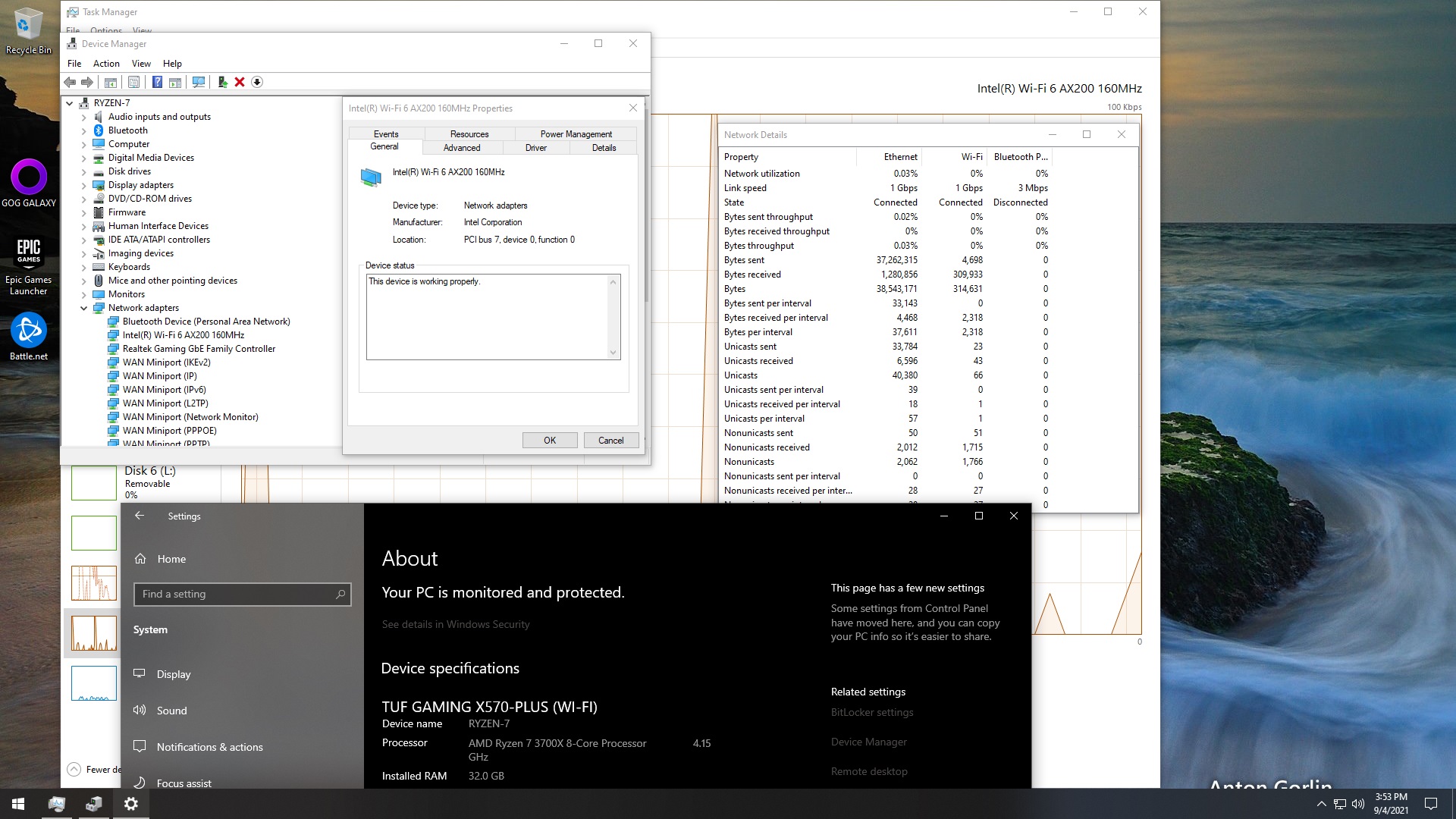The width and height of the screenshot is (1456, 819).
Task: Open Device Manager View menu
Action: [141, 64]
